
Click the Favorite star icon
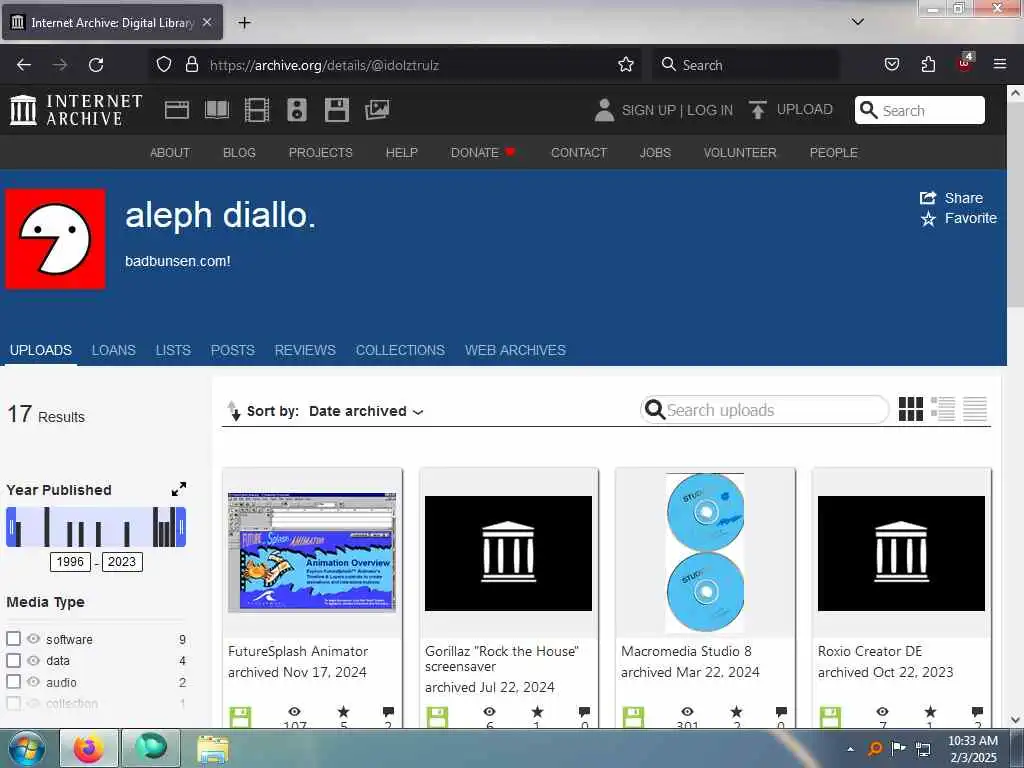tap(928, 219)
